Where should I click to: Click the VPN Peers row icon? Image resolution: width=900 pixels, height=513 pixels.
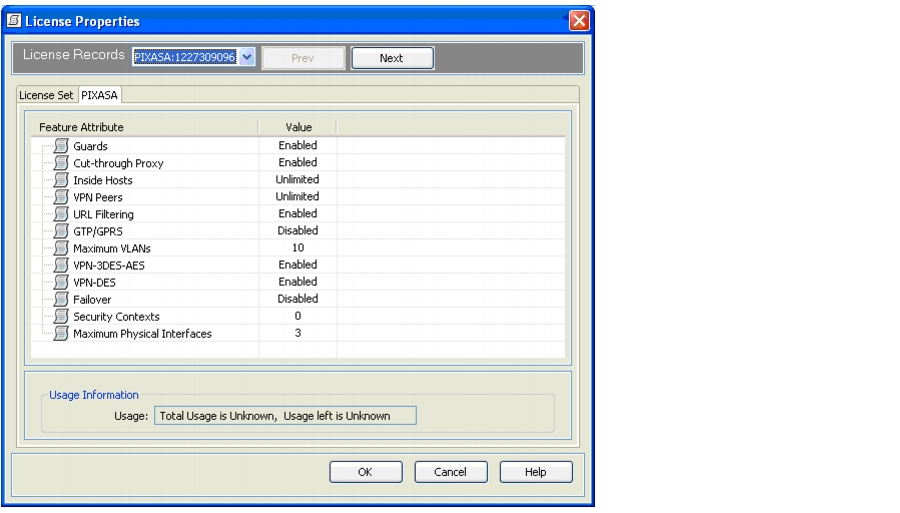[x=61, y=197]
